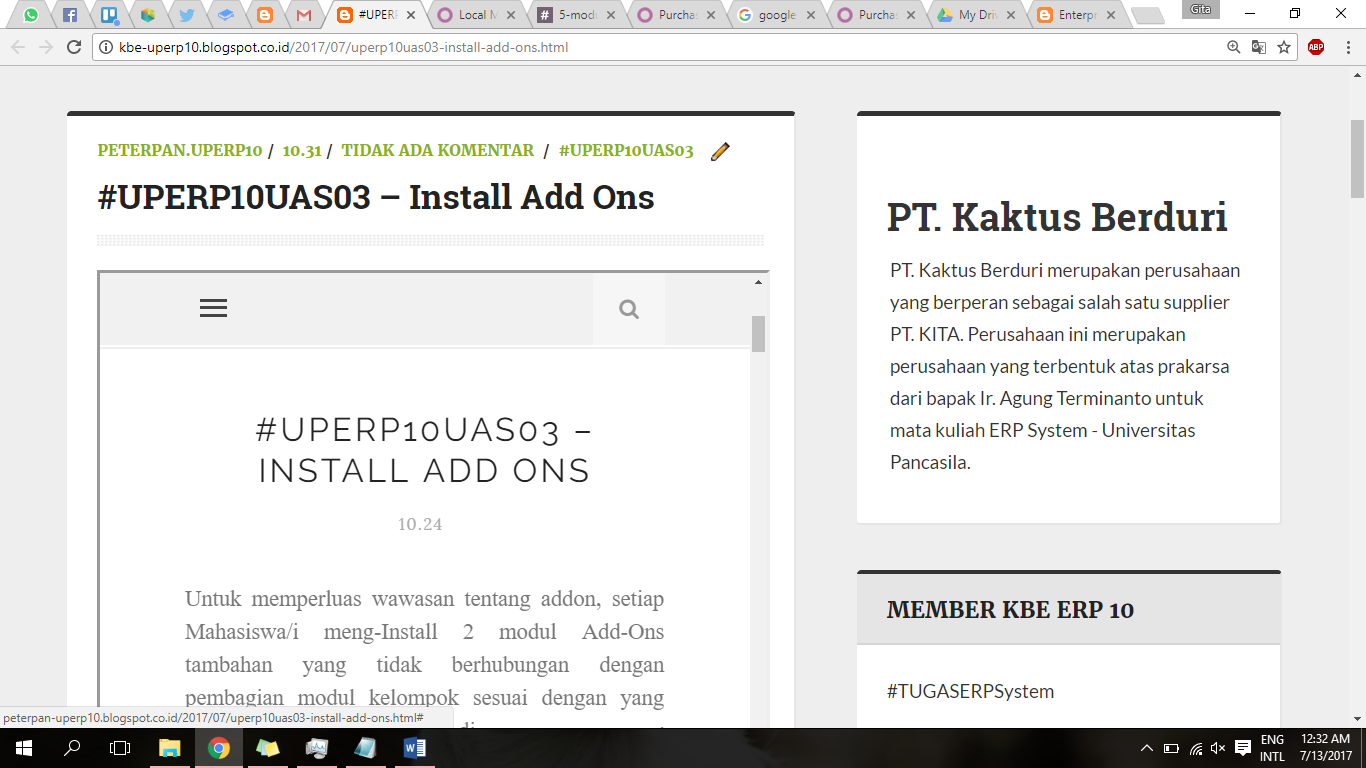Image resolution: width=1366 pixels, height=768 pixels.
Task: Go back to previous page
Action: coord(18,47)
